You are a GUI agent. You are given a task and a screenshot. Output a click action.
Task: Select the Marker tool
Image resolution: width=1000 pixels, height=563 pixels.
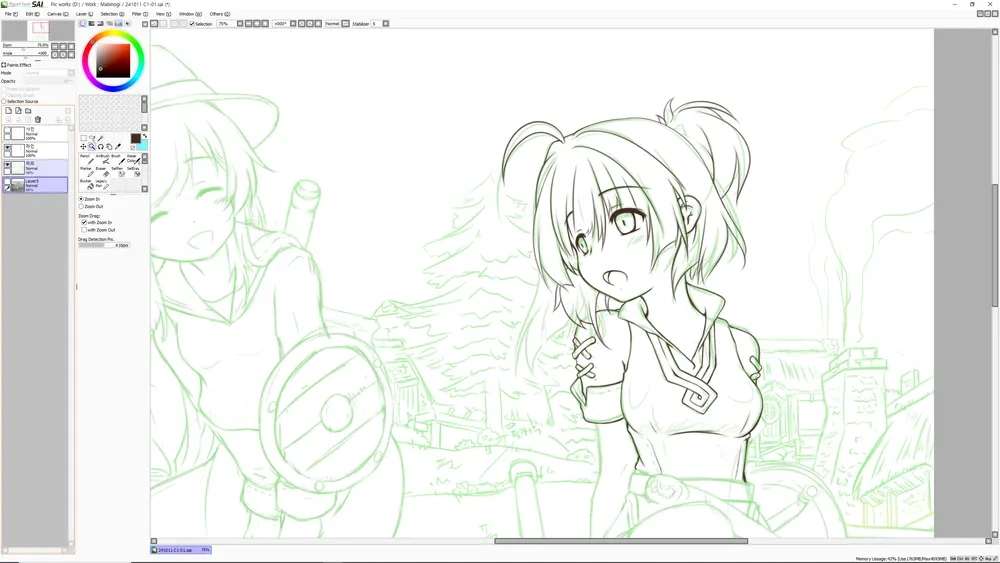87,173
